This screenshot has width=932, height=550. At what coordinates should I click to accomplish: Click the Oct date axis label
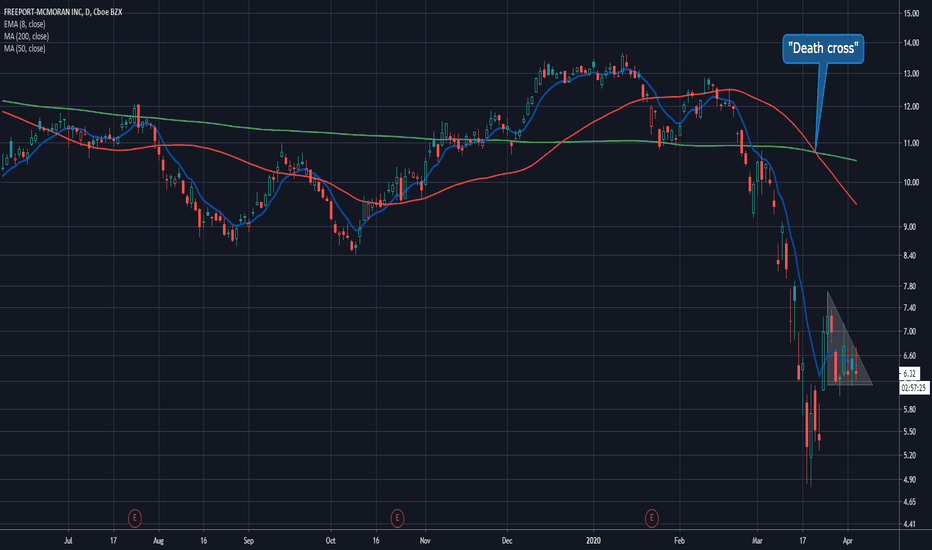(x=330, y=541)
